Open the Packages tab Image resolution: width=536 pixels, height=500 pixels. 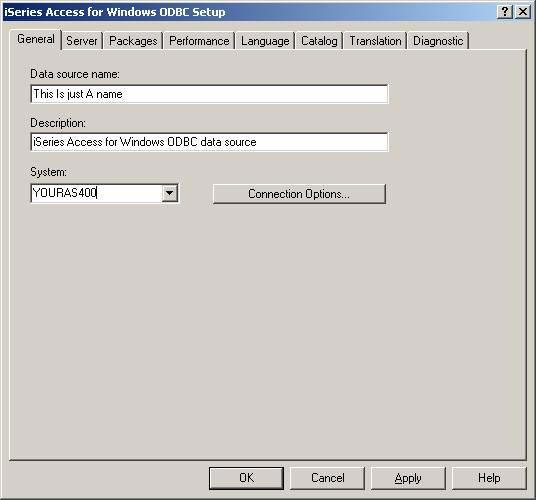(x=133, y=41)
